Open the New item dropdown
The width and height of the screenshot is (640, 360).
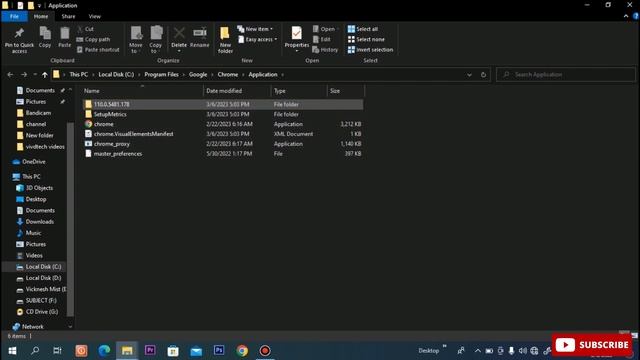pyautogui.click(x=255, y=29)
